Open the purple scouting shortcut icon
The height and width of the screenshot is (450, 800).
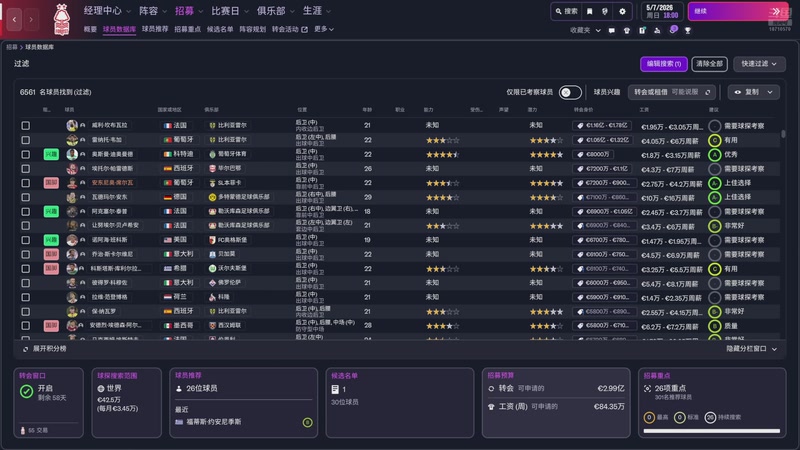673,30
